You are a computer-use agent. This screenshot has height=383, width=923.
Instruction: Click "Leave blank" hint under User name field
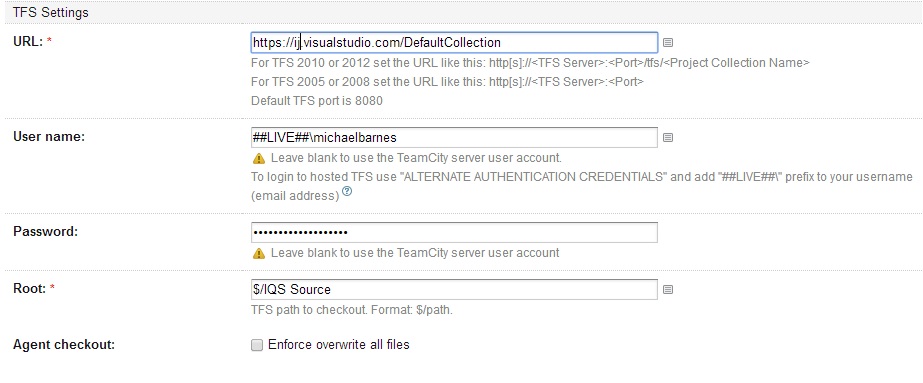click(416, 158)
